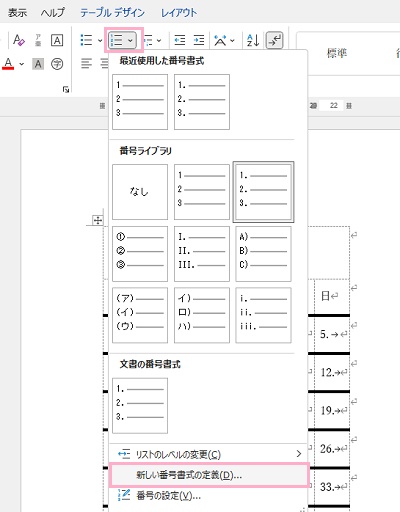Select なし in numbering library

(140, 192)
